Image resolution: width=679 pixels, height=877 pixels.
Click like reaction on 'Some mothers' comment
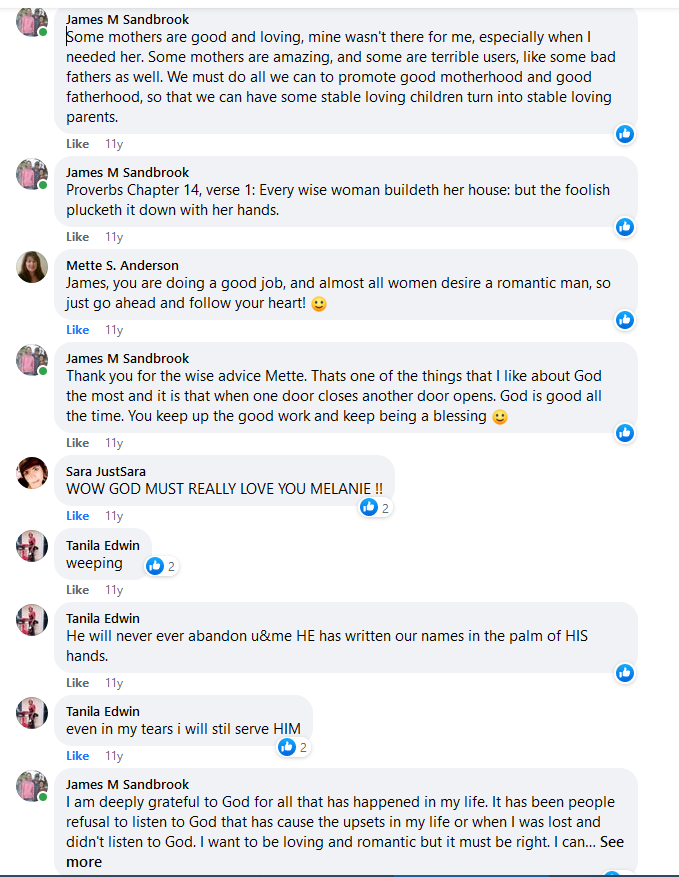tap(625, 134)
